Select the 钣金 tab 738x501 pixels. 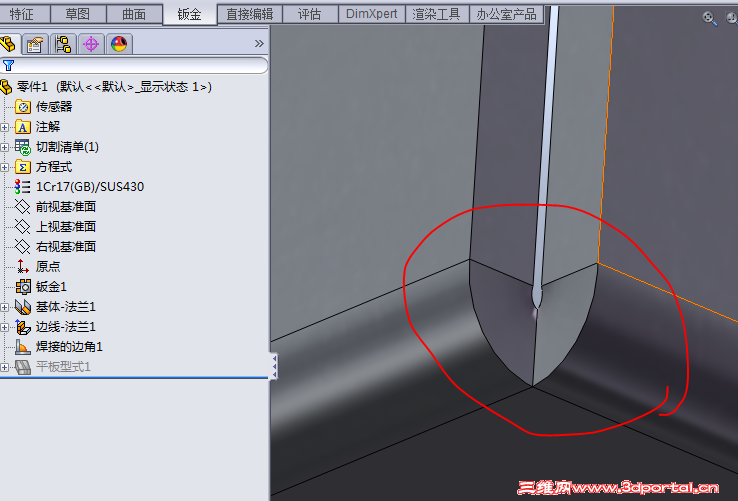coord(190,15)
